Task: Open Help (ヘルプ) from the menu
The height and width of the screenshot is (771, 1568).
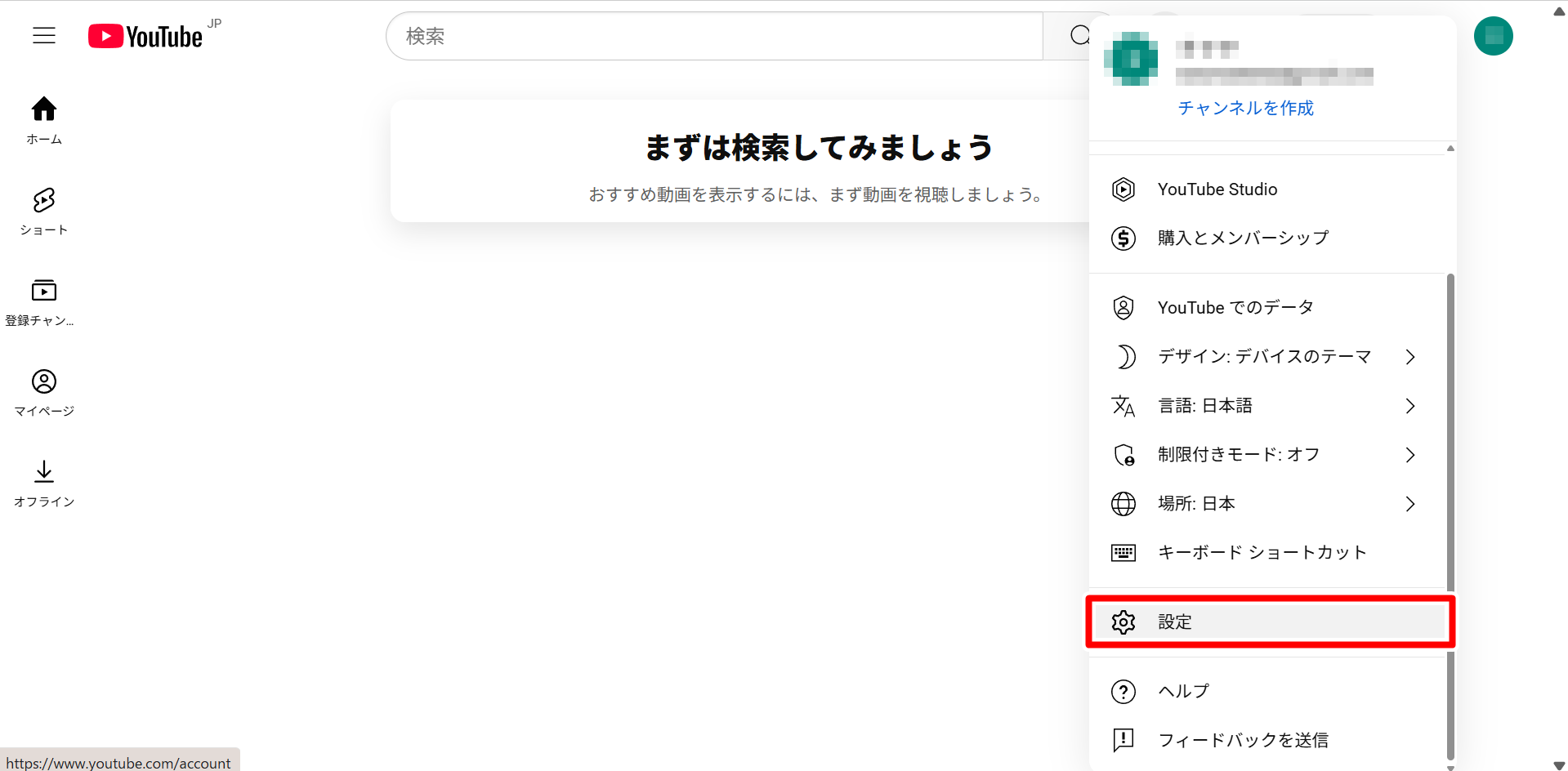Action: coord(1183,691)
